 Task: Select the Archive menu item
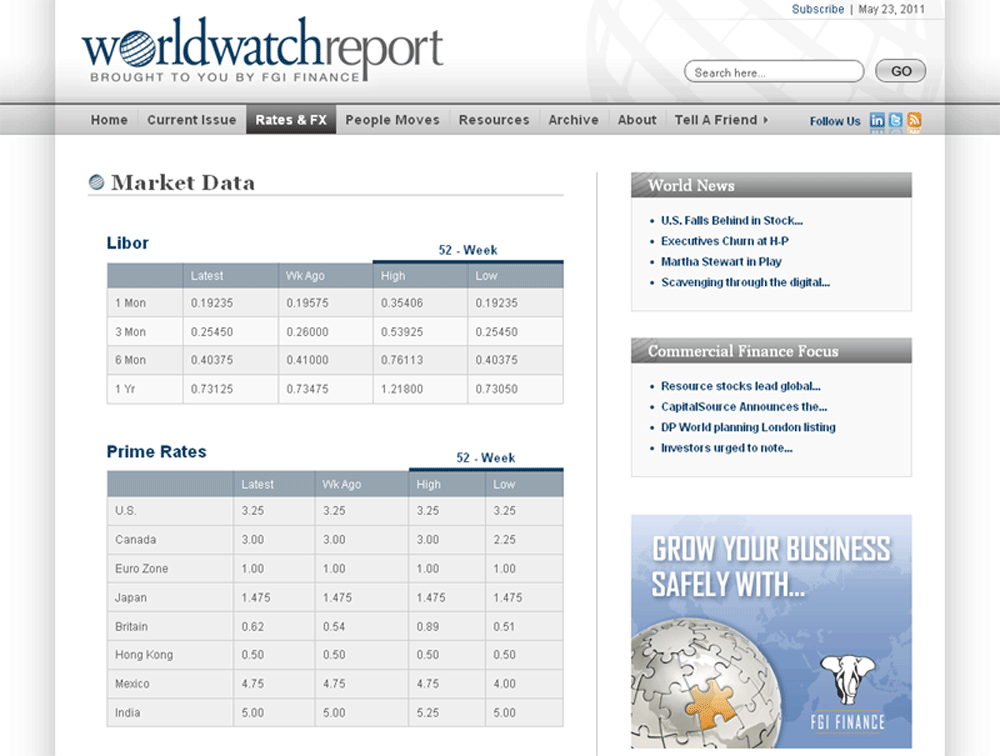pos(573,120)
